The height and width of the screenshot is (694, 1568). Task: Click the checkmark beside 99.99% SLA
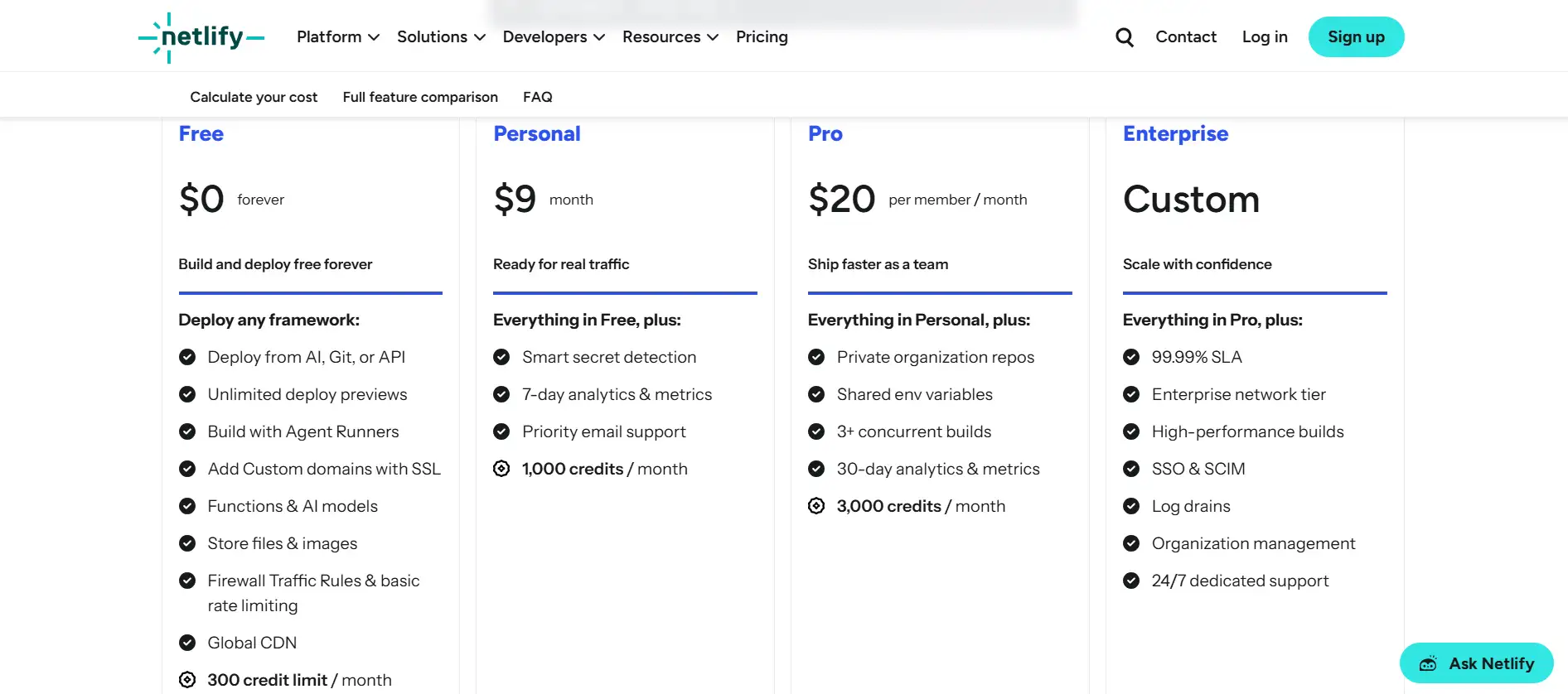pos(1131,357)
